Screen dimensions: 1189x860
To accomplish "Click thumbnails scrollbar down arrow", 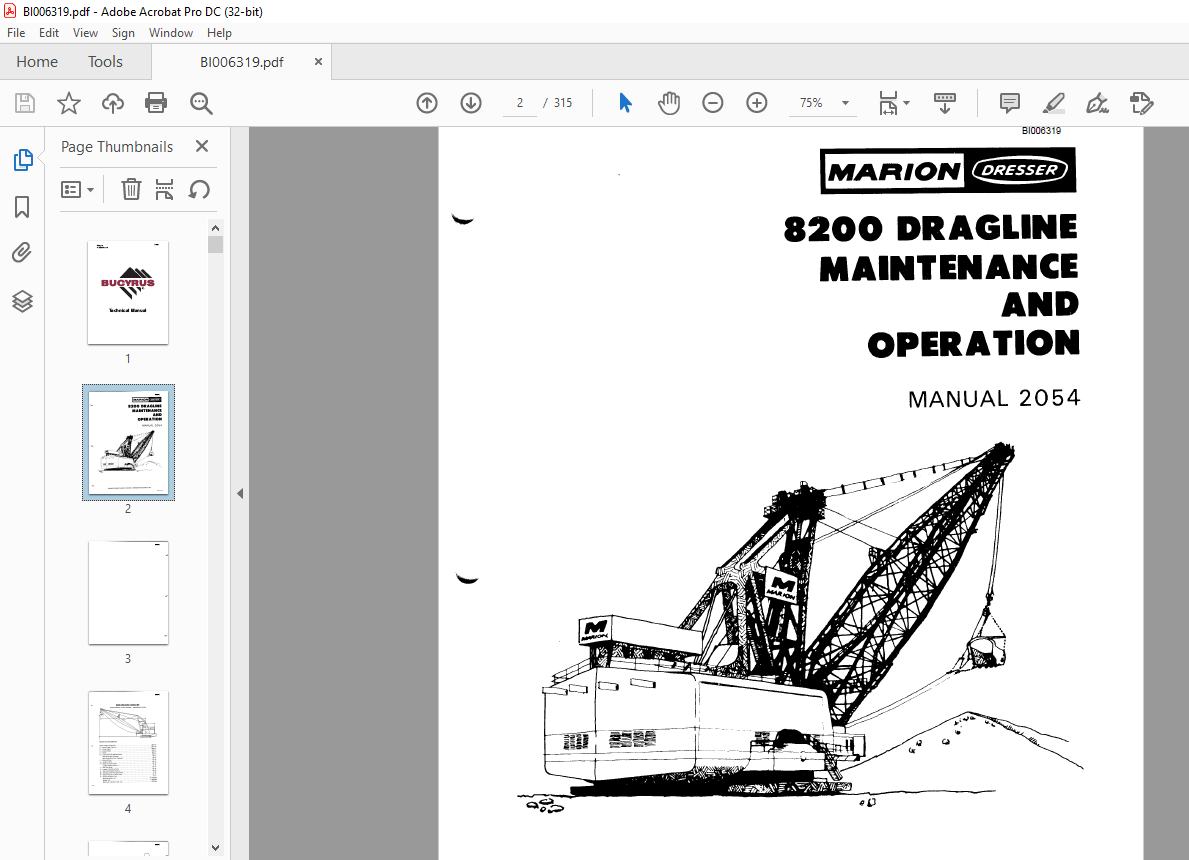I will (x=215, y=848).
